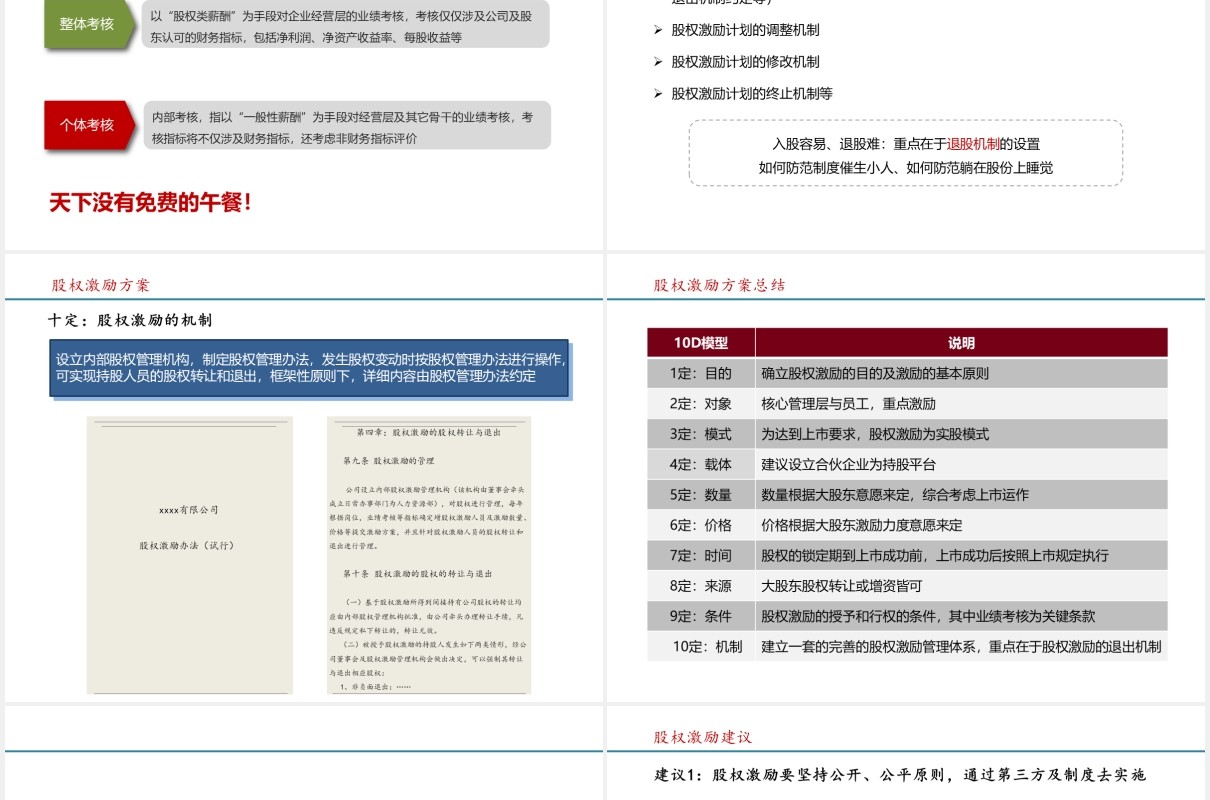Select the cell 10定:机制
Screen dimensions: 1210x800
click(701, 647)
